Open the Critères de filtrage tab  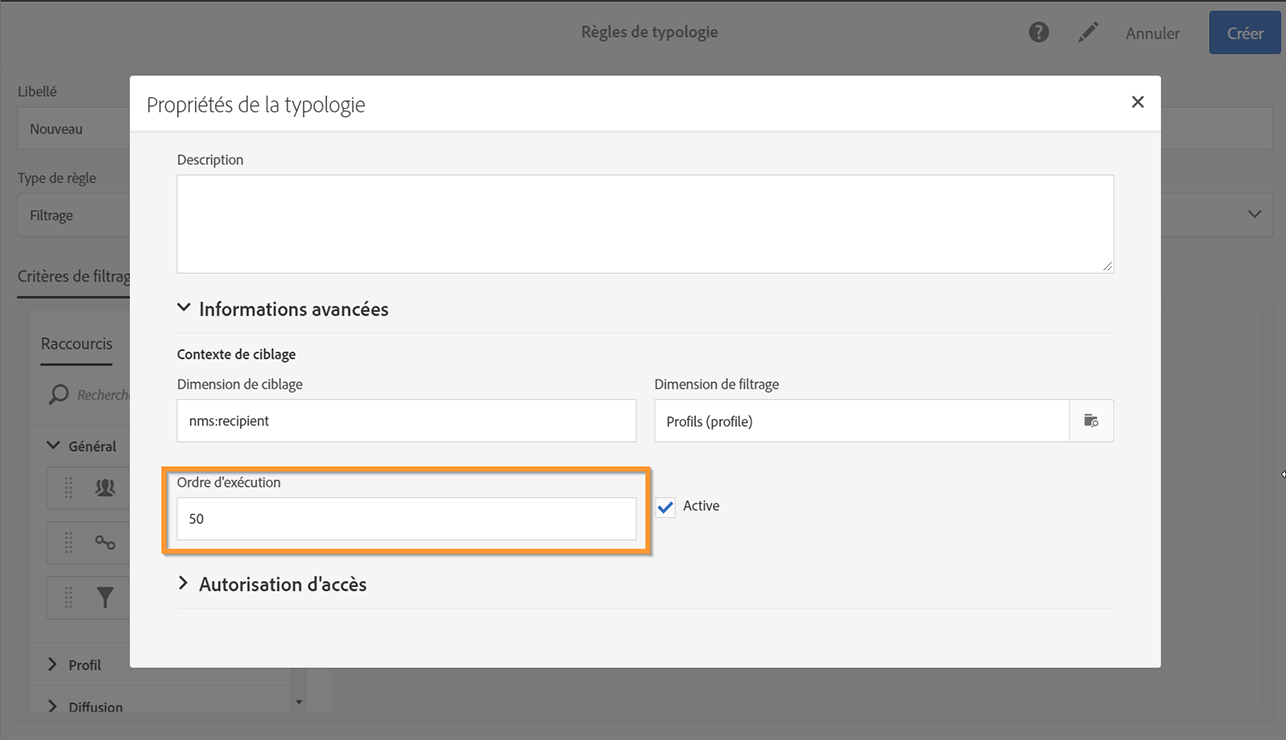(74, 276)
